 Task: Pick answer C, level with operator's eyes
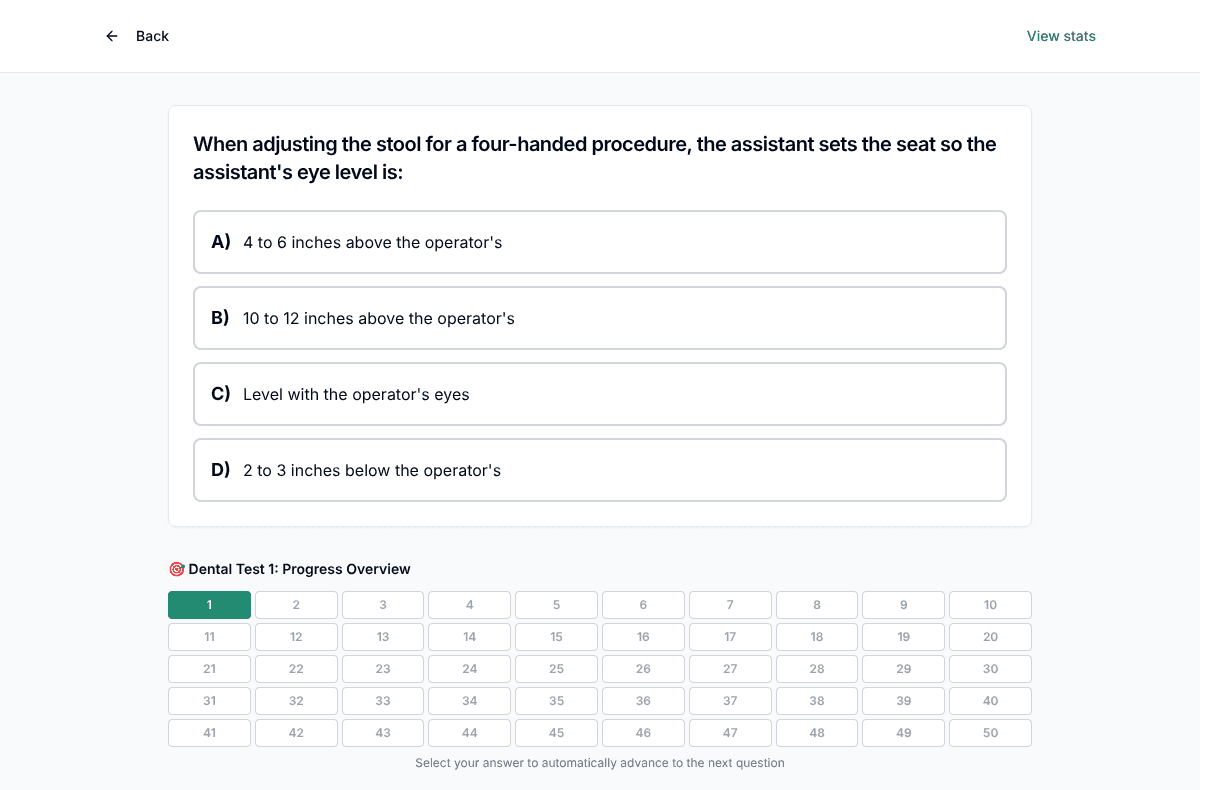[600, 394]
